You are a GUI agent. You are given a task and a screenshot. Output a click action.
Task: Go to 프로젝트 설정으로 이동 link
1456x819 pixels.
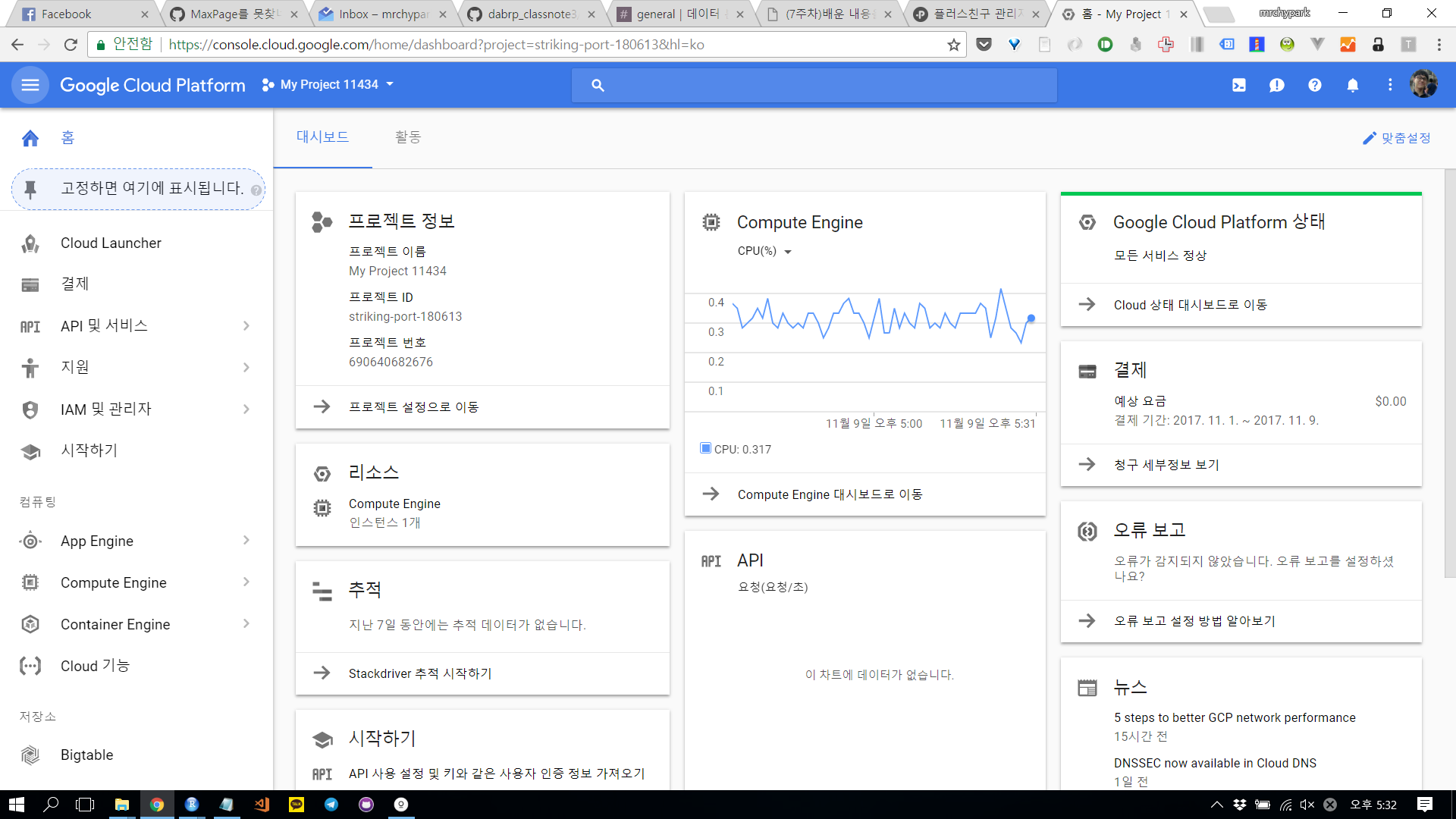pyautogui.click(x=413, y=407)
